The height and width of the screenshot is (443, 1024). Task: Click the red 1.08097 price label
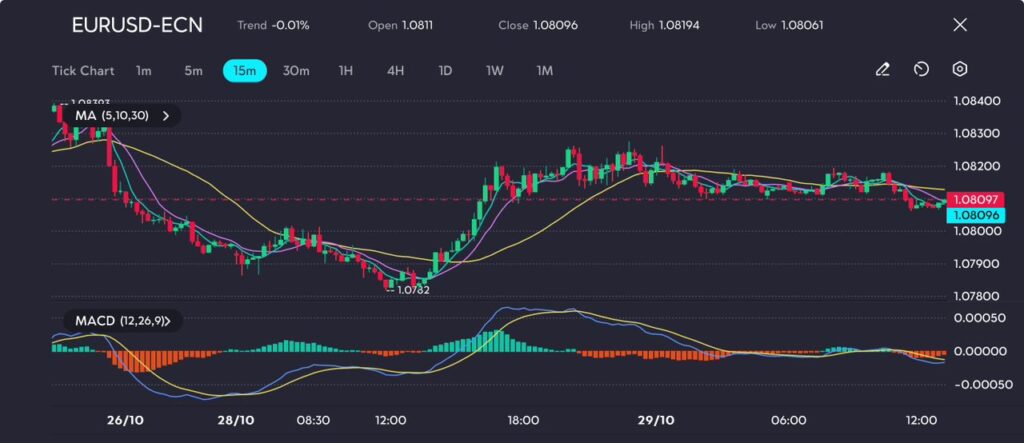point(972,200)
